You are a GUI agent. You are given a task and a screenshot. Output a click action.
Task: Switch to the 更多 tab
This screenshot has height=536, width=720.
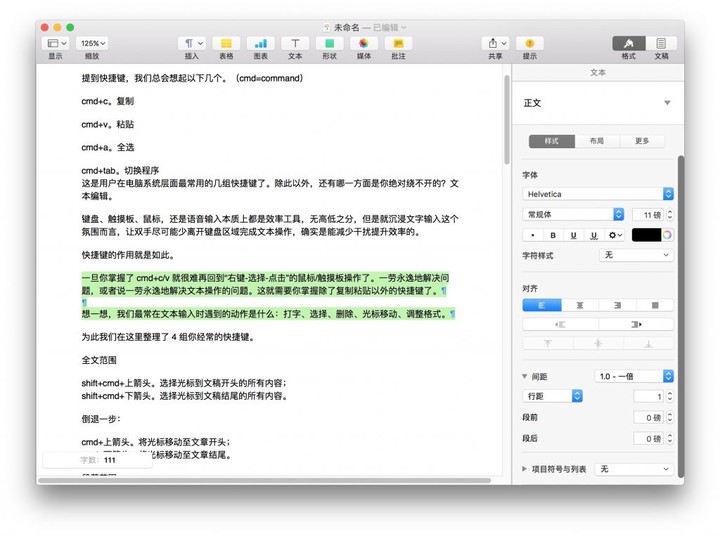pyautogui.click(x=642, y=141)
